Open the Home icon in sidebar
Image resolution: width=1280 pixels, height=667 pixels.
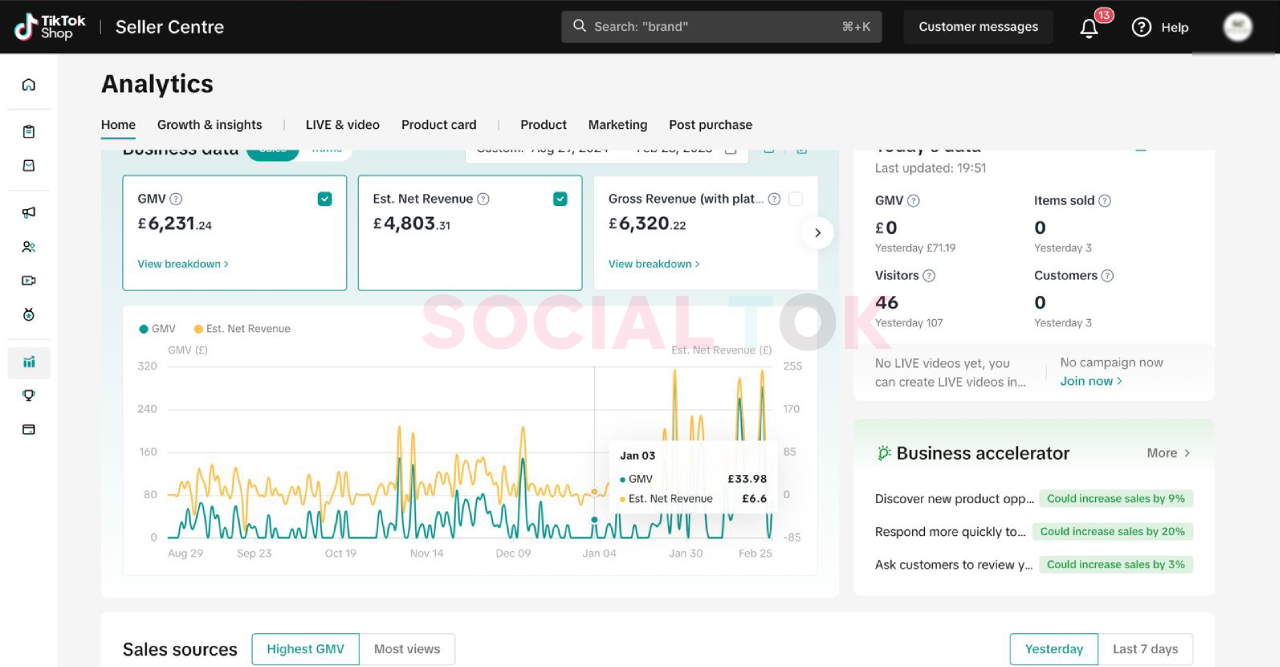[29, 85]
